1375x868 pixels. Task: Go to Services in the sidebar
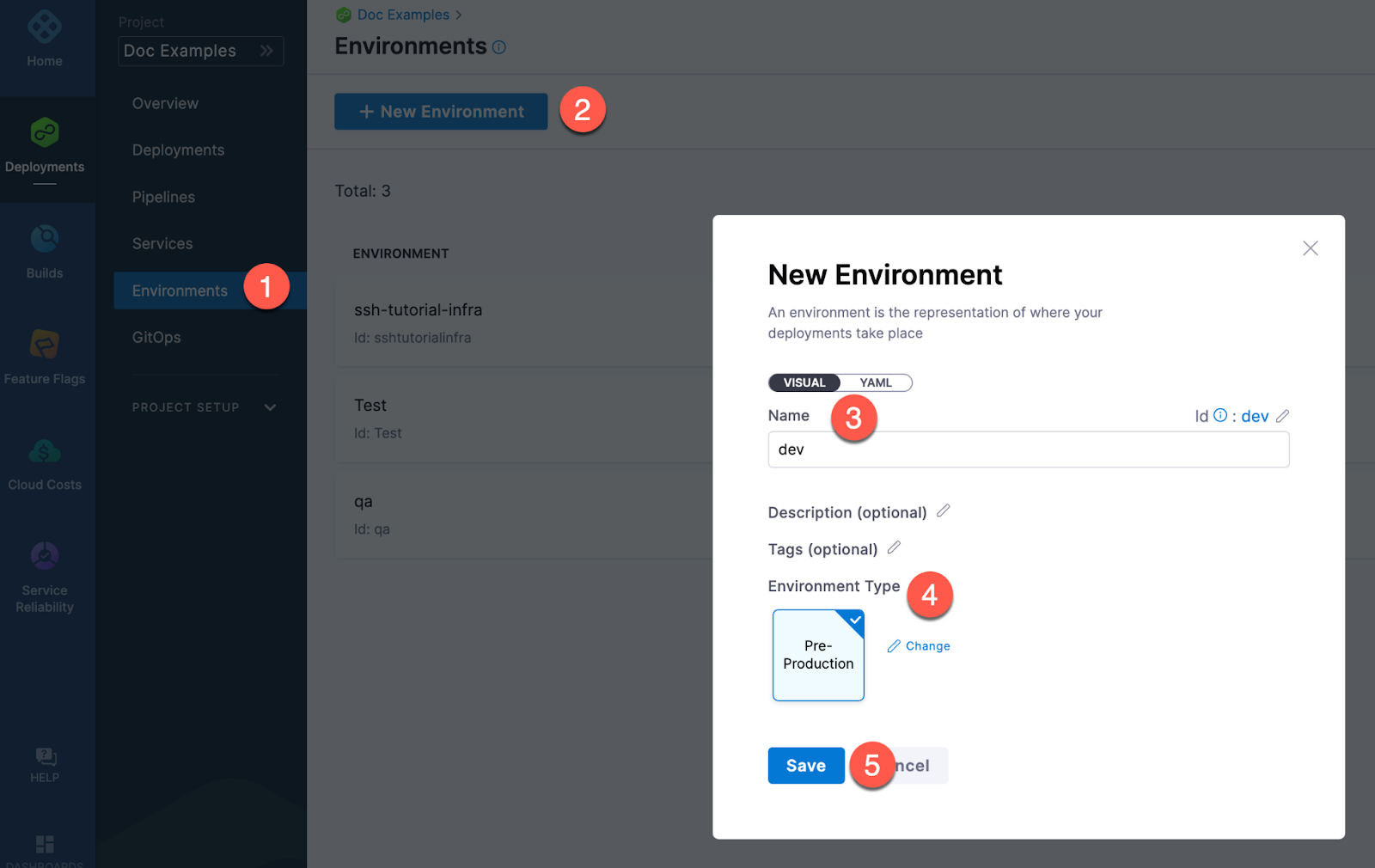(162, 244)
